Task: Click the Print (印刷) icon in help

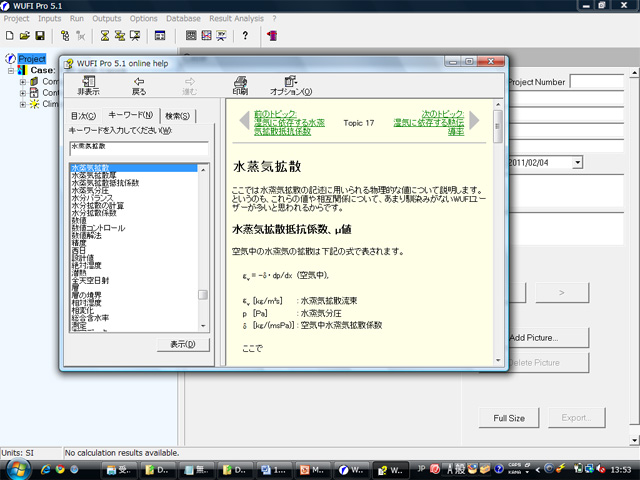Action: click(x=240, y=85)
